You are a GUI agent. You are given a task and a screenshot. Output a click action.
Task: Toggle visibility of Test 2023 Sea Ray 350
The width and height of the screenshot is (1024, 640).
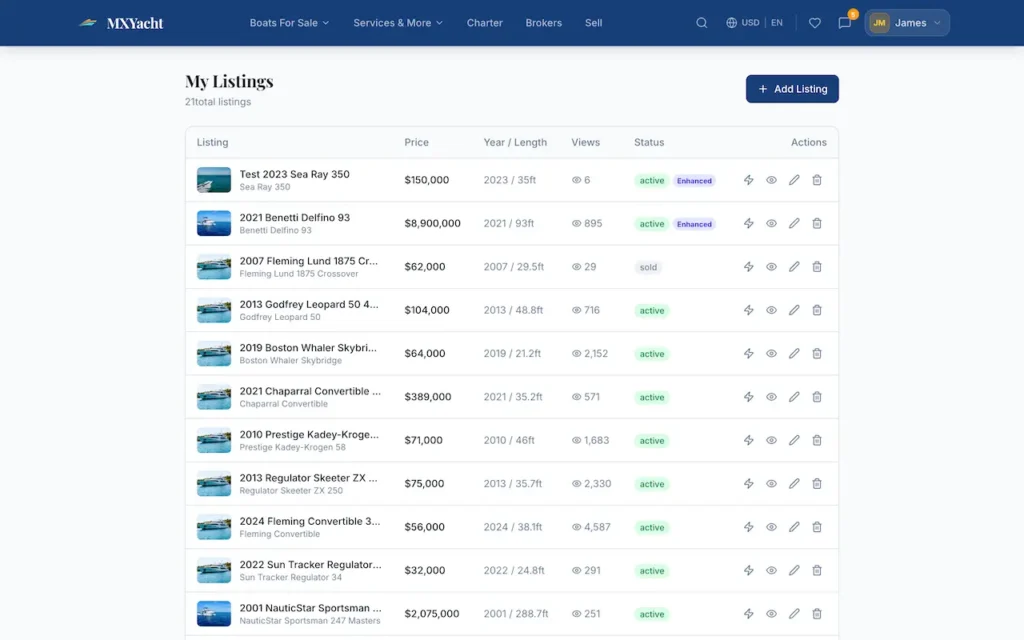[x=771, y=180]
